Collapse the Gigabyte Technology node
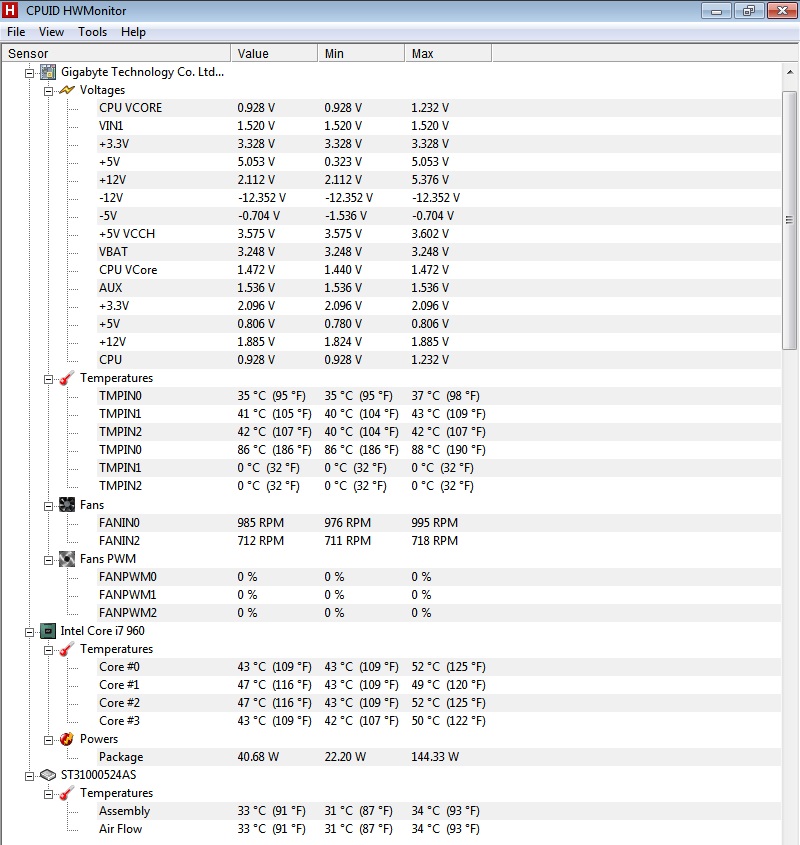800x845 pixels. [x=30, y=73]
